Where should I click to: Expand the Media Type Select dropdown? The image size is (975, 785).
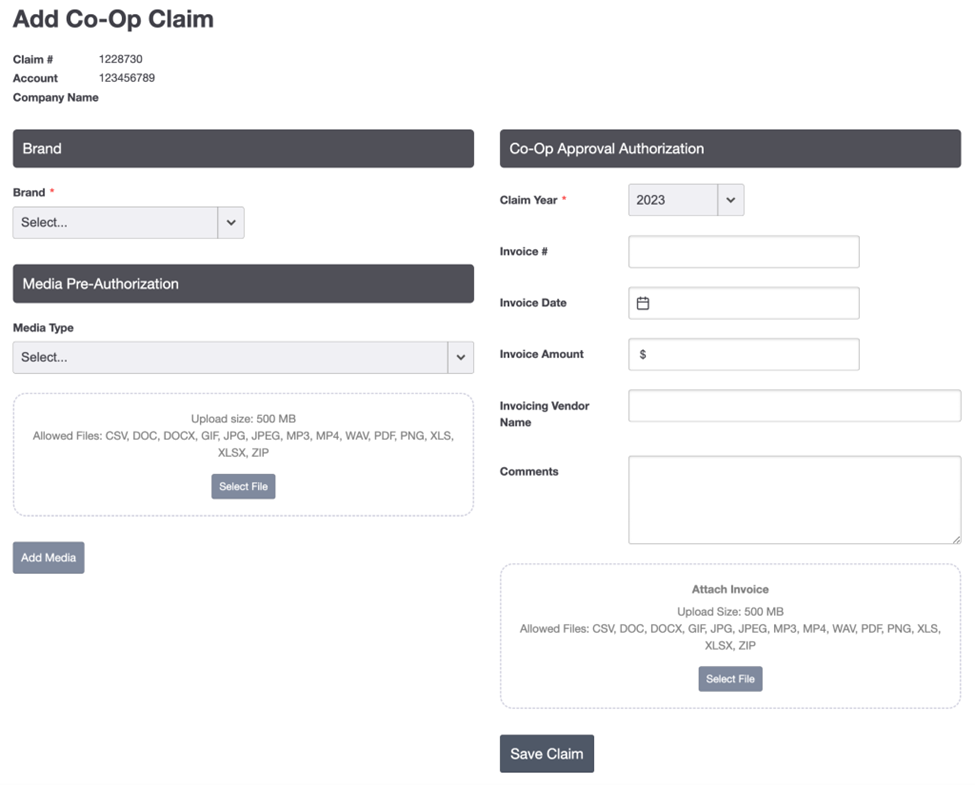(230, 357)
